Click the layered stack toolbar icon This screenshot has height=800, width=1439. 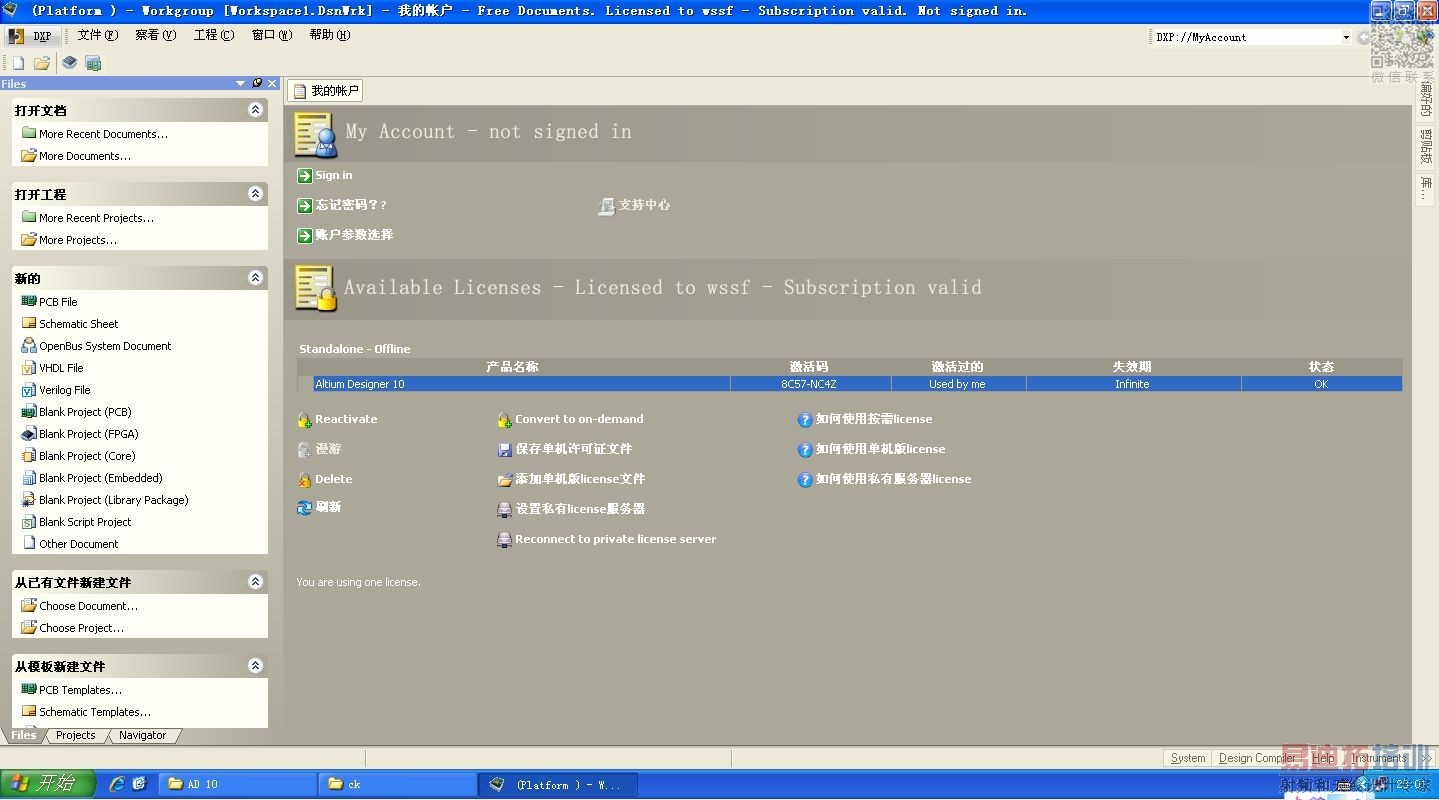tap(69, 63)
